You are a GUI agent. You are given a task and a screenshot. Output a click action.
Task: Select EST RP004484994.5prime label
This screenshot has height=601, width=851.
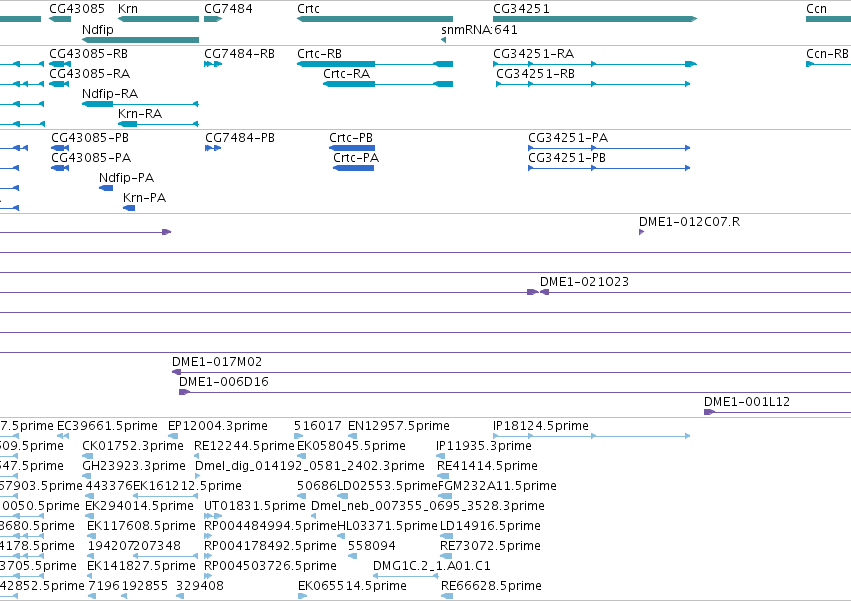[270, 526]
